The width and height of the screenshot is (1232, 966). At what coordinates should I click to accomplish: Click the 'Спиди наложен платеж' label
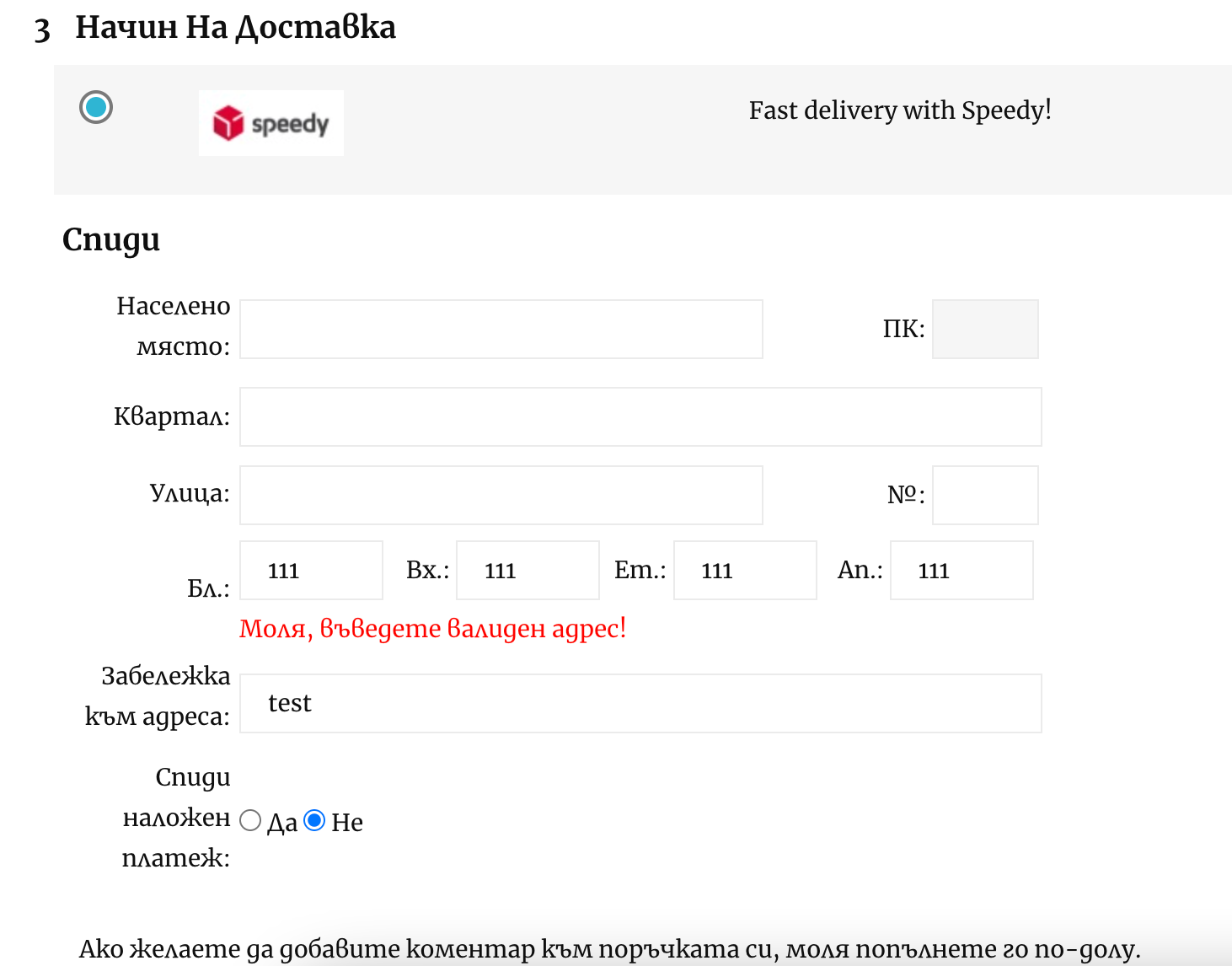pos(176,817)
